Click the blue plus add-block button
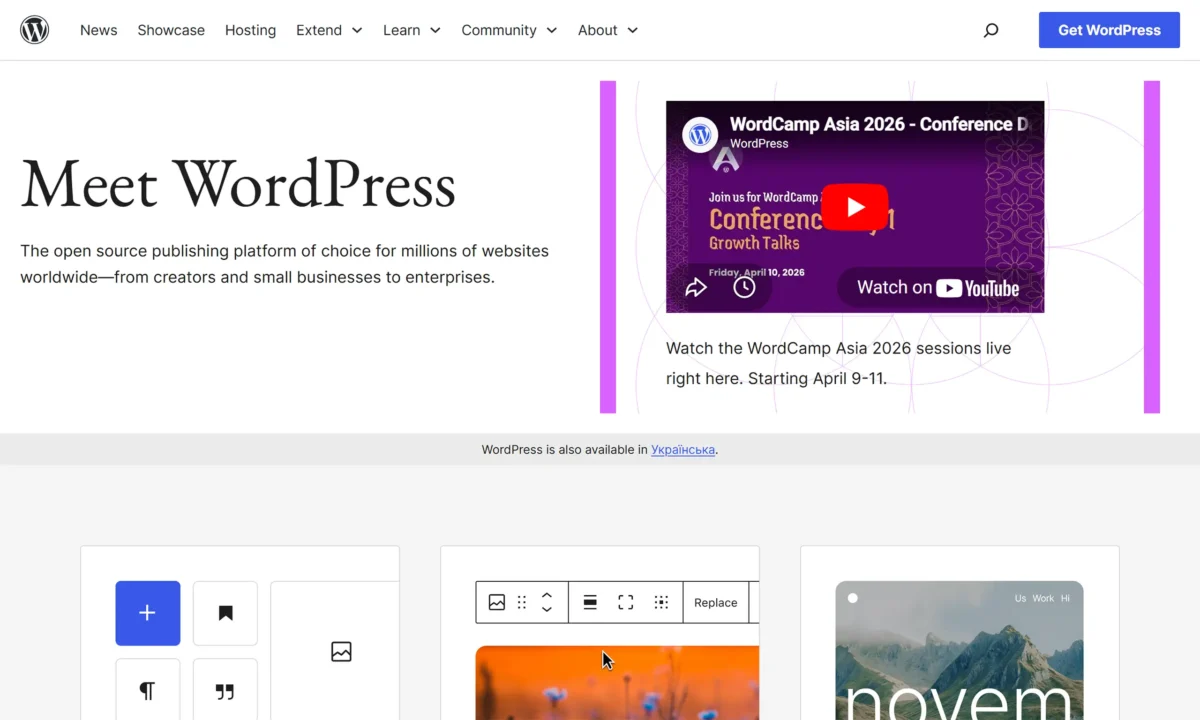The image size is (1200, 720). [148, 613]
